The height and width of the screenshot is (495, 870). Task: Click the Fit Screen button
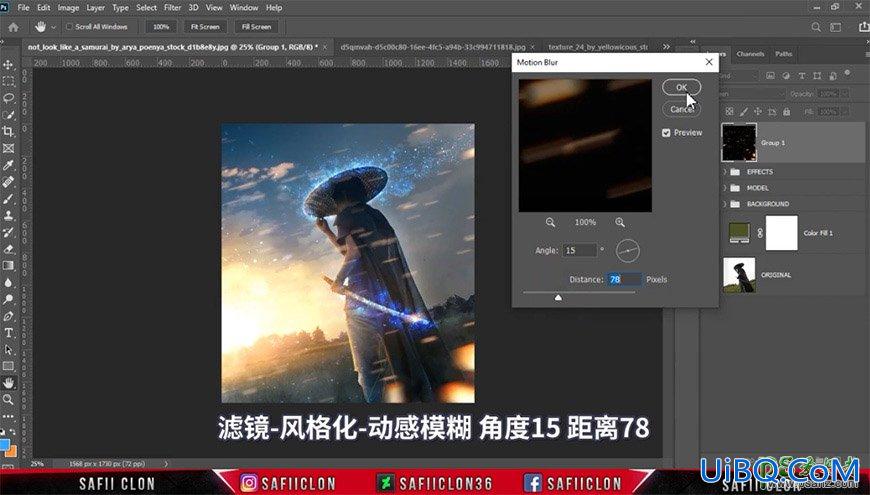point(205,27)
